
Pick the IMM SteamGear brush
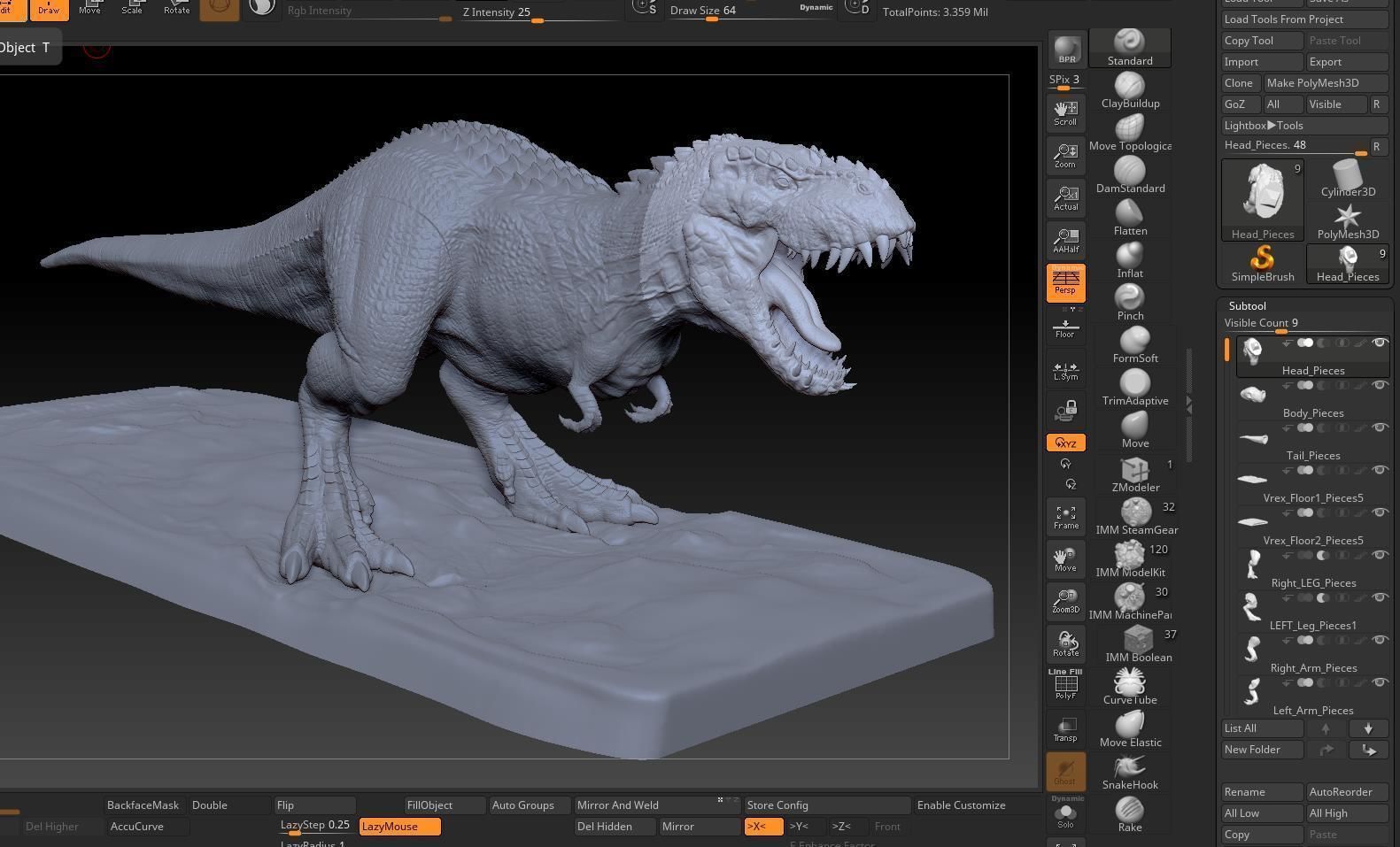click(1136, 517)
